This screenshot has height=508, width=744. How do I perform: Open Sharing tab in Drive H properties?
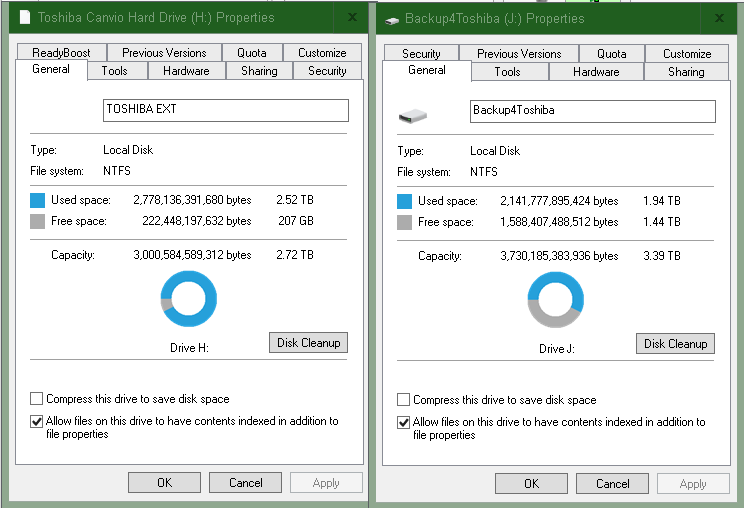pos(259,71)
